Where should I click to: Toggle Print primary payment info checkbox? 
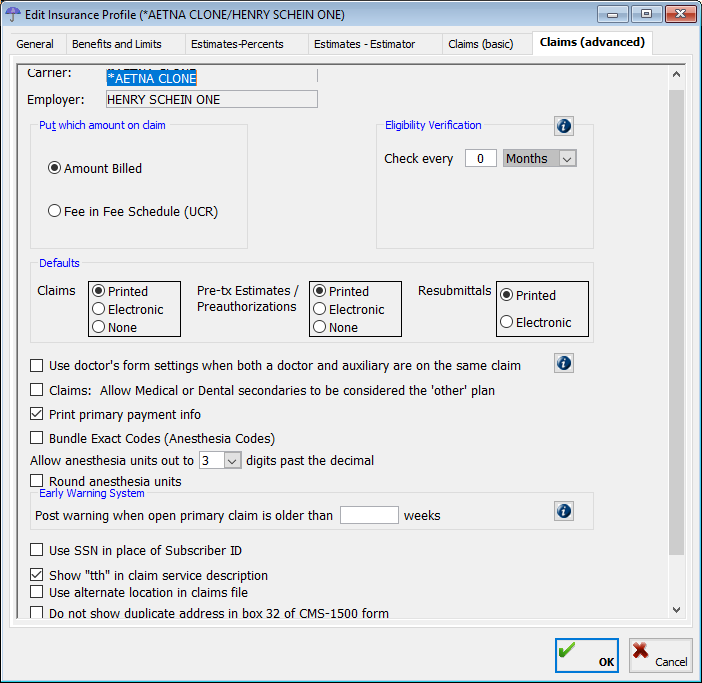coord(37,414)
